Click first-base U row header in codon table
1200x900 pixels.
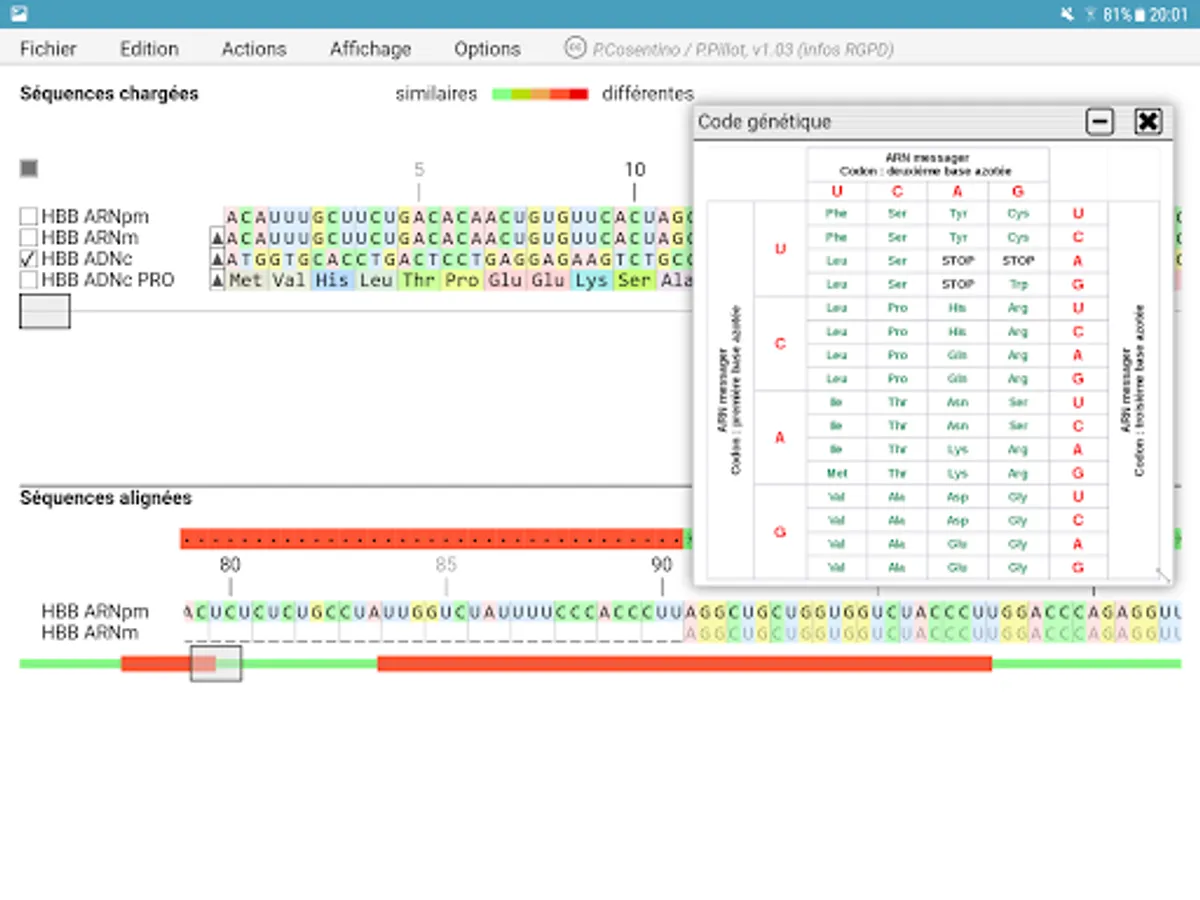780,248
